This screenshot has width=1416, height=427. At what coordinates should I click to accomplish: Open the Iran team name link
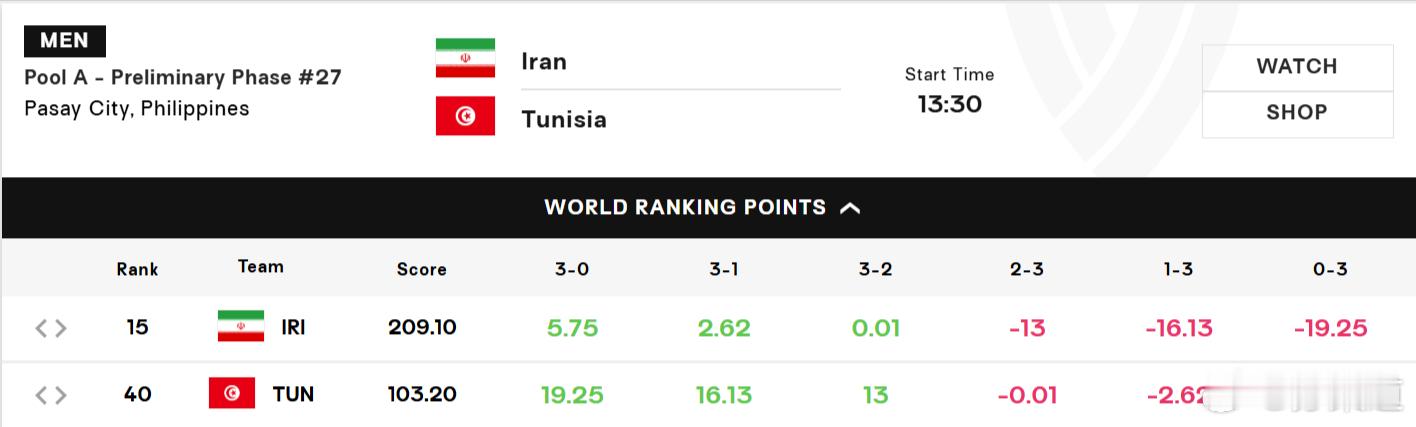[544, 61]
